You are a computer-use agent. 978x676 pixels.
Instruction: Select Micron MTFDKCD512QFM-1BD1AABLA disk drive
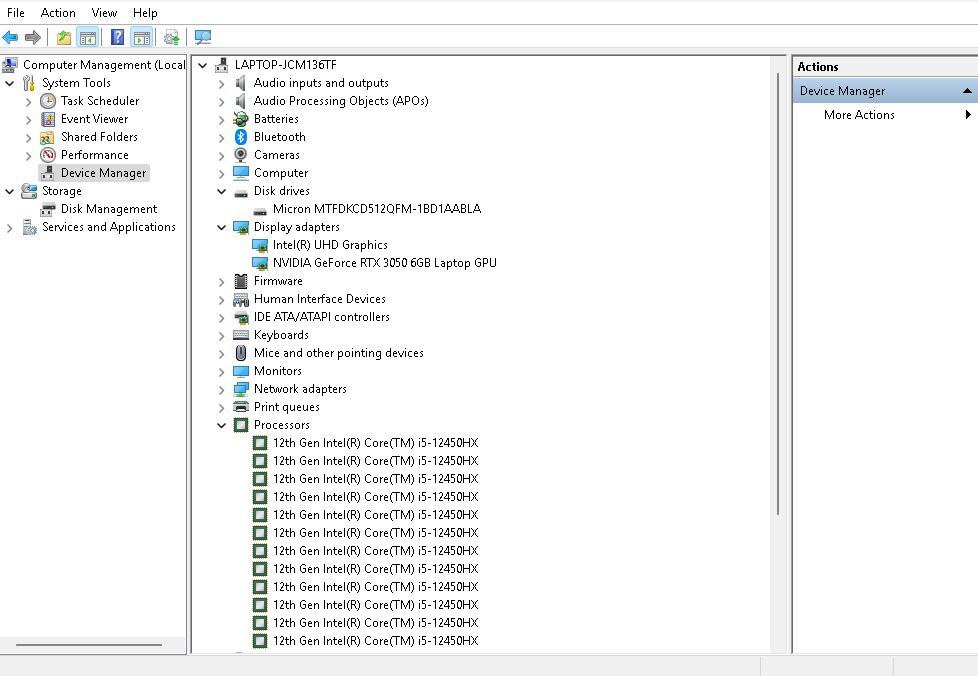pos(377,209)
